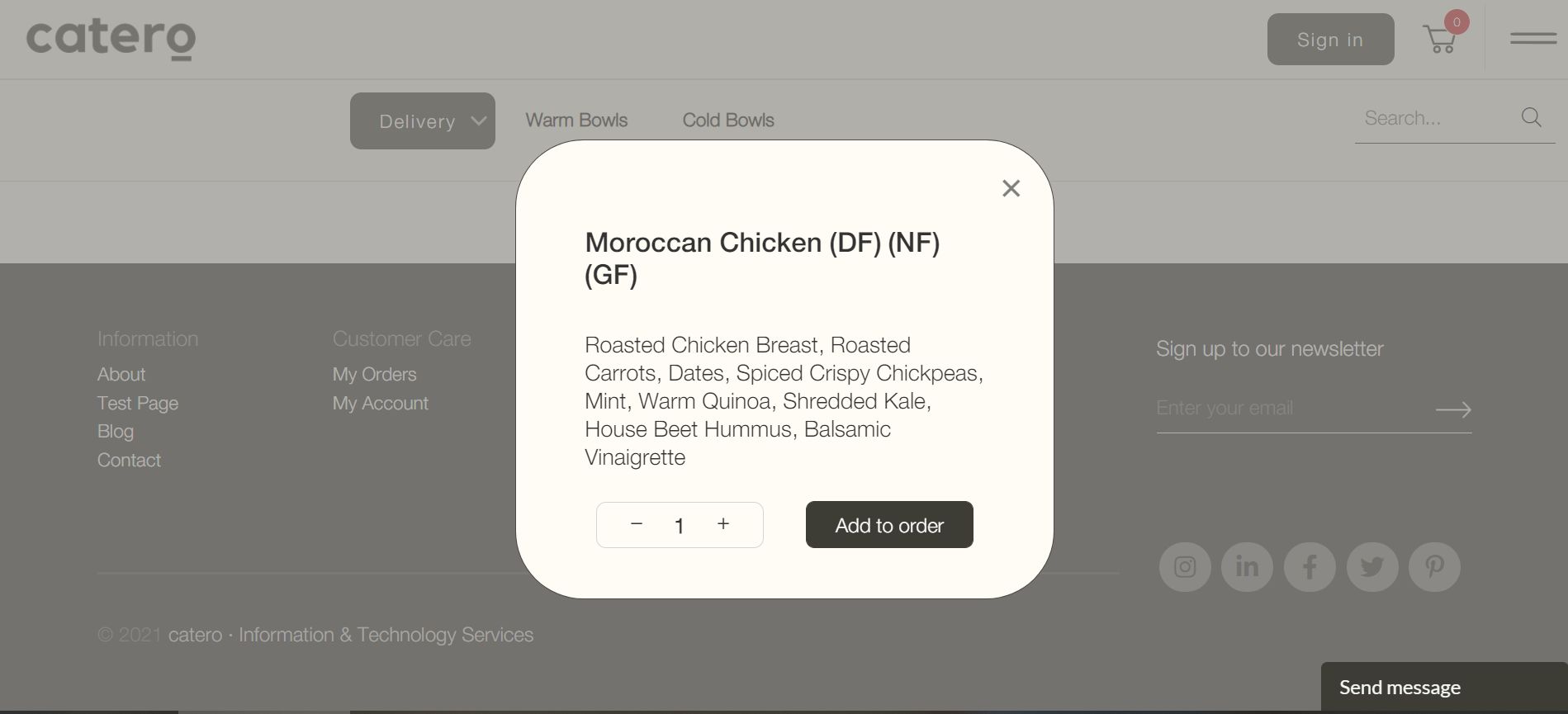Viewport: 1568px width, 714px height.
Task: Expand the Delivery dropdown
Action: point(423,121)
